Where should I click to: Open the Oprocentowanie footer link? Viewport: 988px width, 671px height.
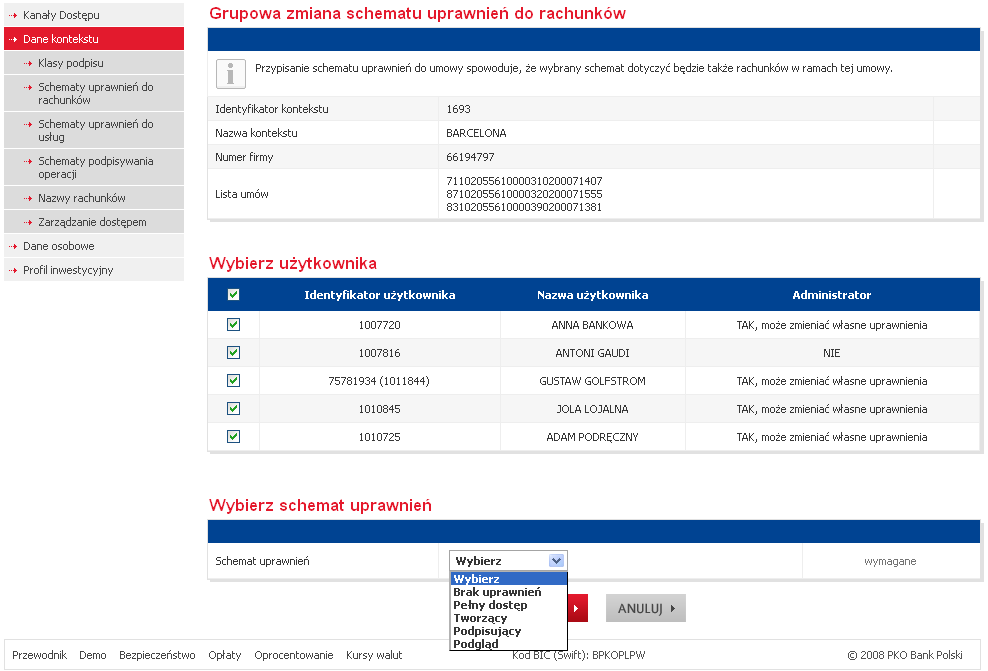coord(294,655)
